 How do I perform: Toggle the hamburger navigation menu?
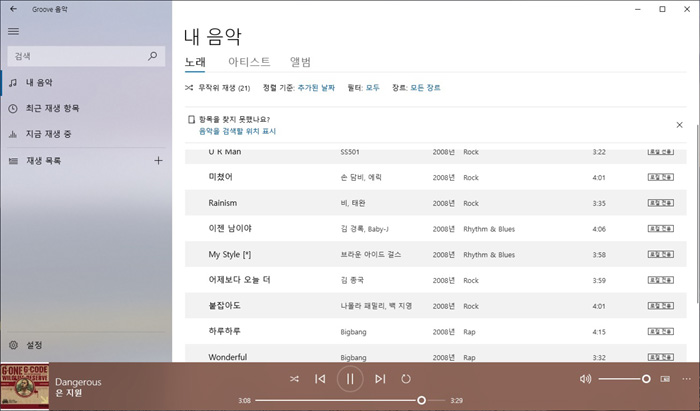pos(13,31)
